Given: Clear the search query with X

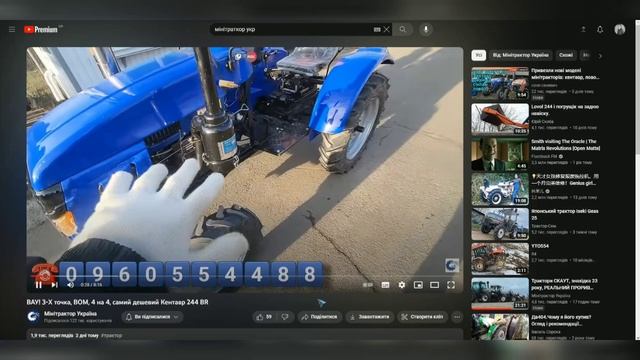Looking at the screenshot, I should (x=387, y=29).
